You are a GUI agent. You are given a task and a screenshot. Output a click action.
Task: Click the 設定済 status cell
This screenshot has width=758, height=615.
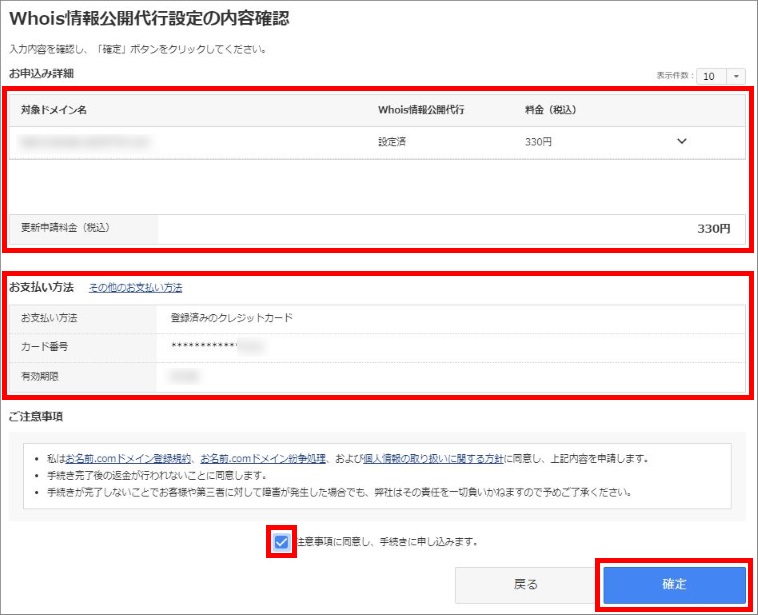tap(392, 142)
